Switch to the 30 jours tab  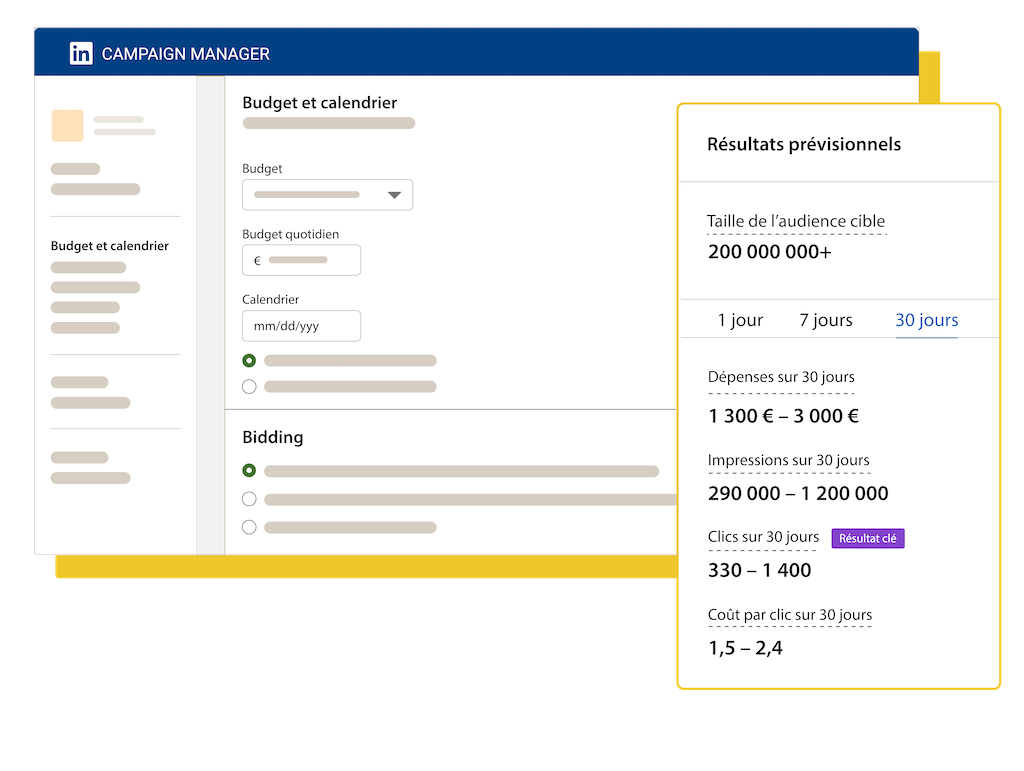click(926, 320)
